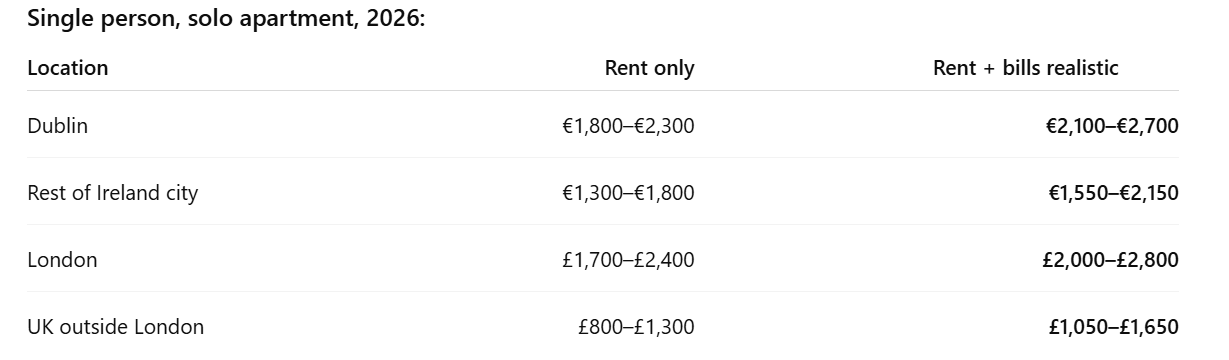Select the Location column header
Viewport: 1229px width, 360px height.
68,68
